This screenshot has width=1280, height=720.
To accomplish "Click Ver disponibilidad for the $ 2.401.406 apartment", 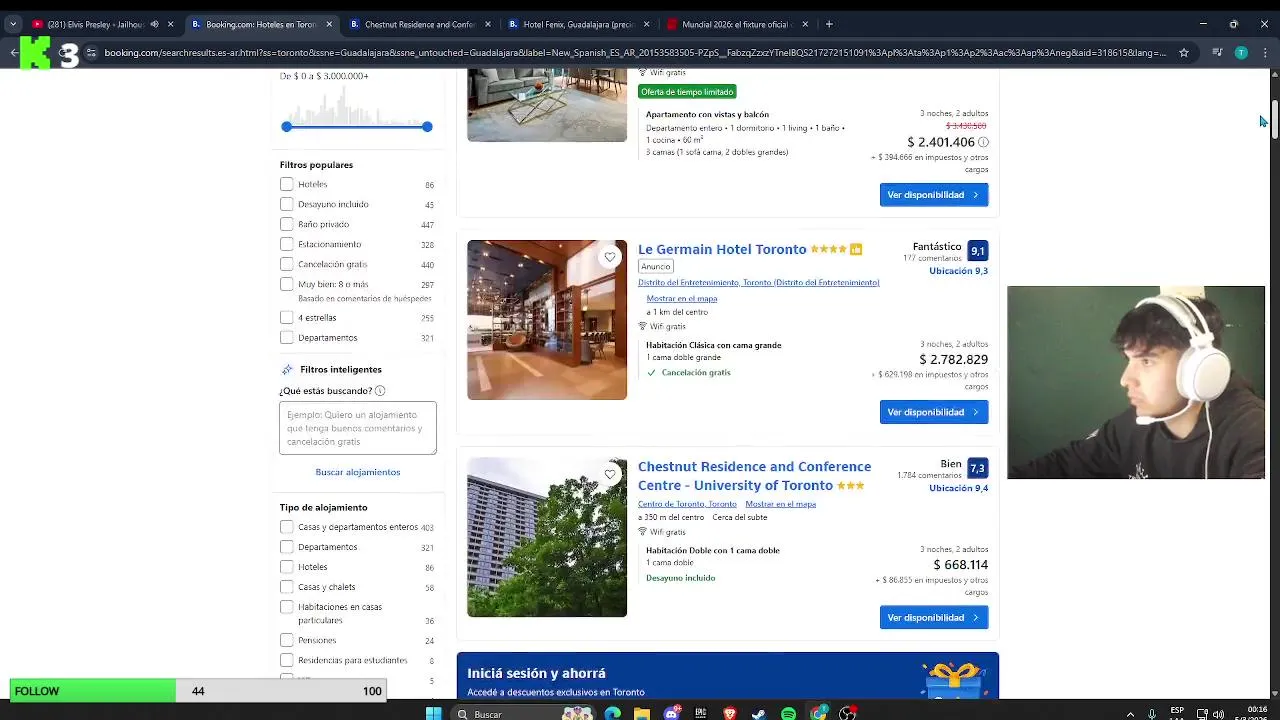I will tap(934, 195).
